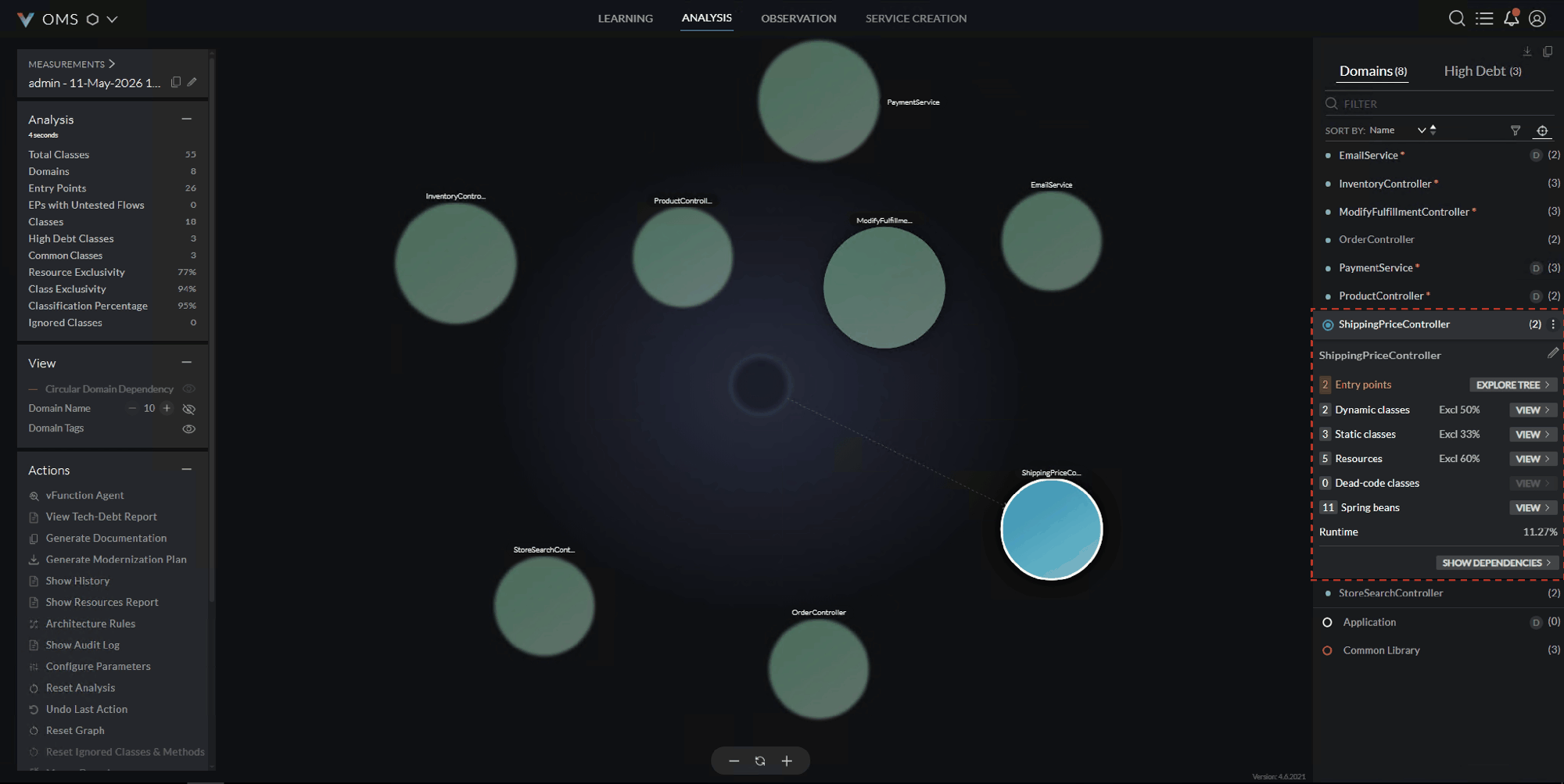This screenshot has height=784, width=1564.
Task: Click the SHOW DEPENDENCIES button
Action: 1497,563
